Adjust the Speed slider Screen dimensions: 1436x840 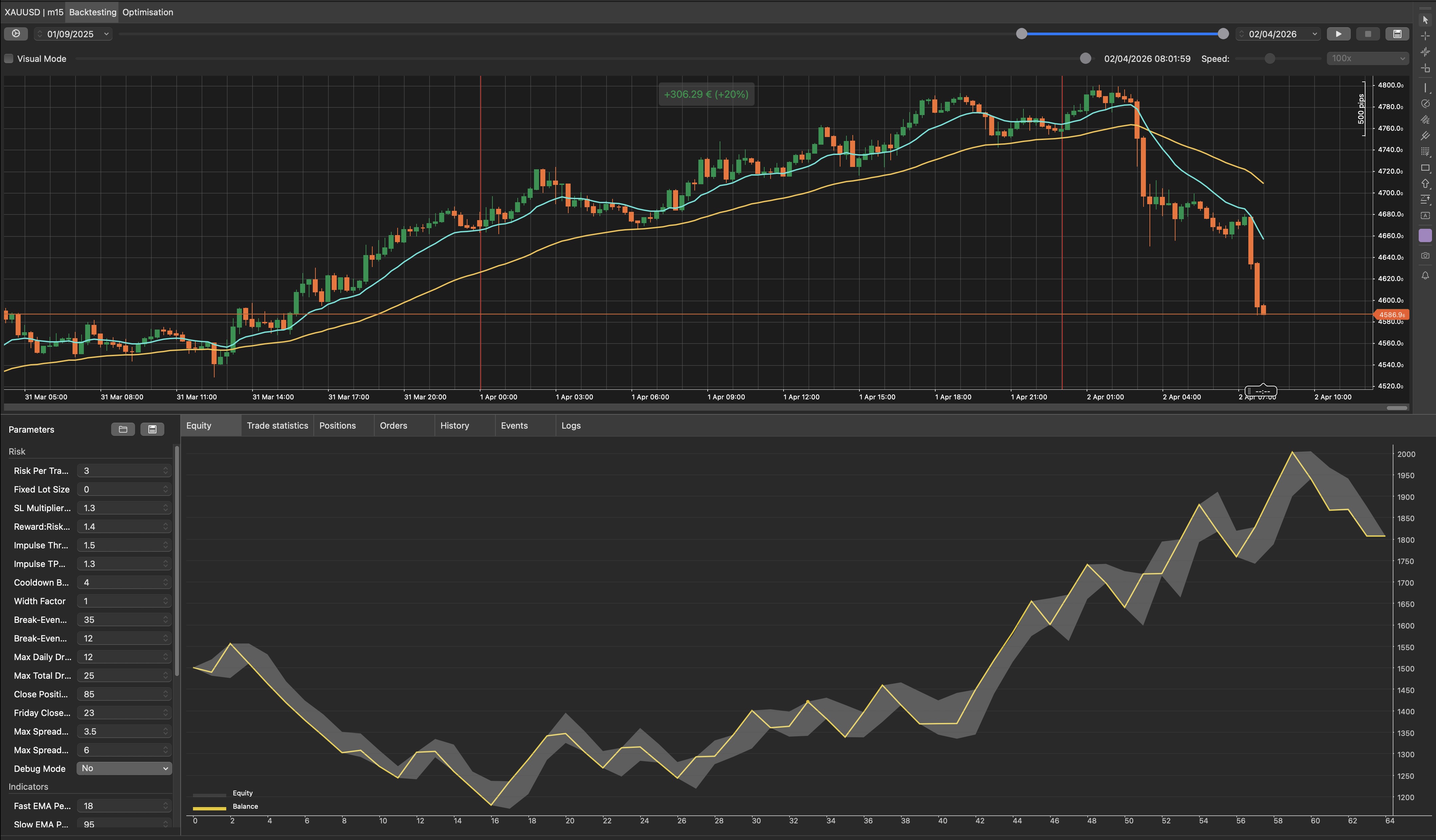point(1270,58)
